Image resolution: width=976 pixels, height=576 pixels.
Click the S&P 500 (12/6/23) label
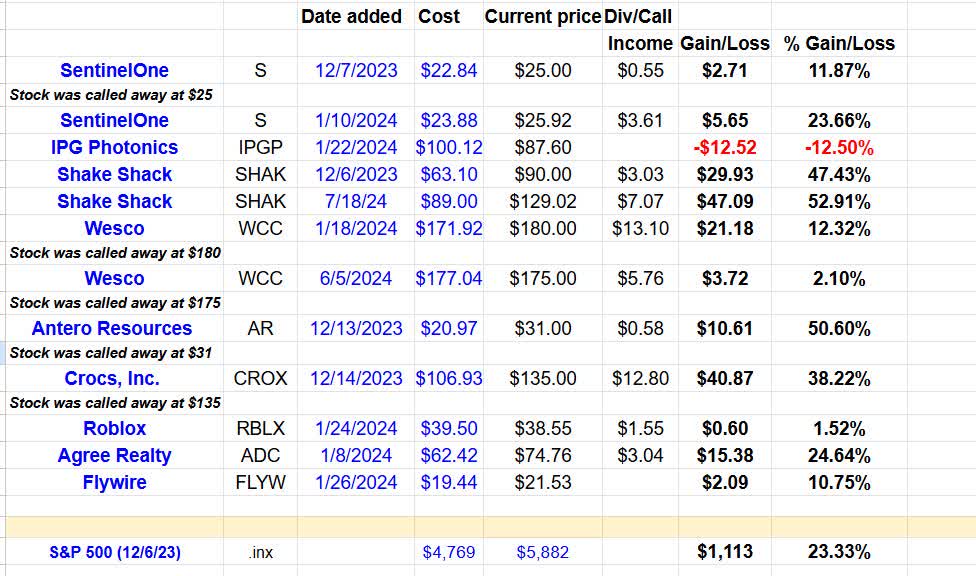tap(114, 552)
